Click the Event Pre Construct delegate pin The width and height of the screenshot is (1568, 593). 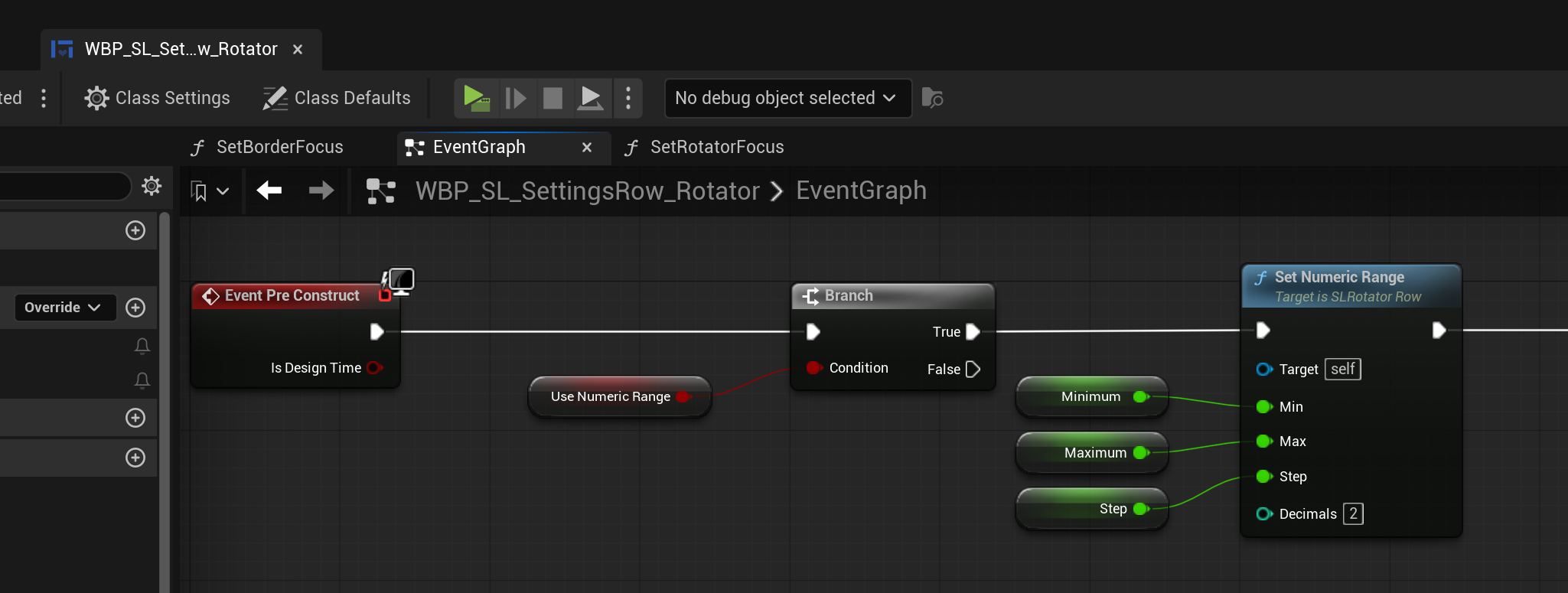point(385,295)
